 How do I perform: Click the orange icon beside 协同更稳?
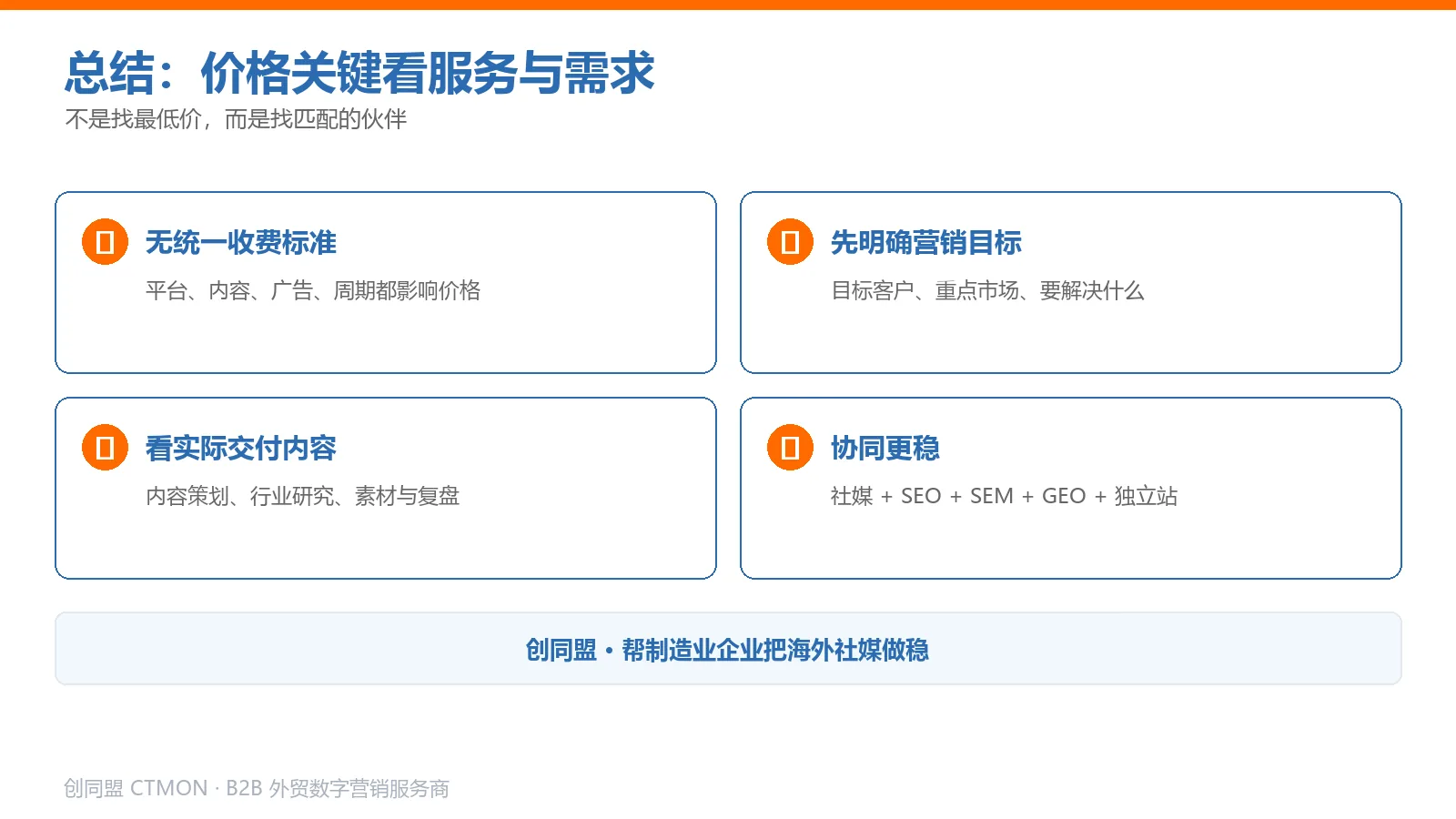pyautogui.click(x=790, y=448)
